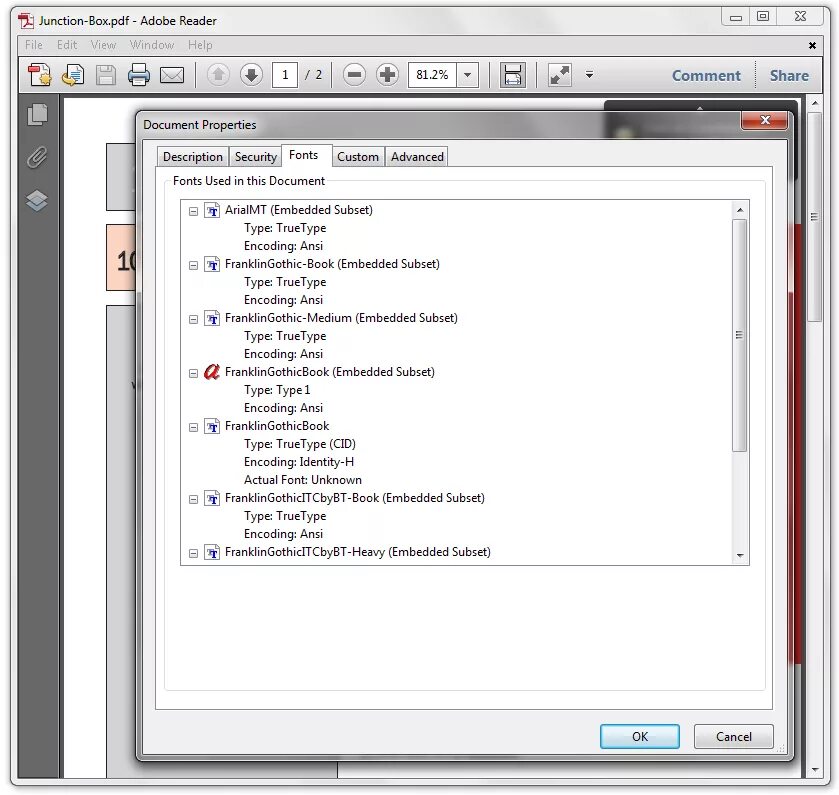Click the current page number field
The height and width of the screenshot is (795, 839).
pyautogui.click(x=285, y=75)
